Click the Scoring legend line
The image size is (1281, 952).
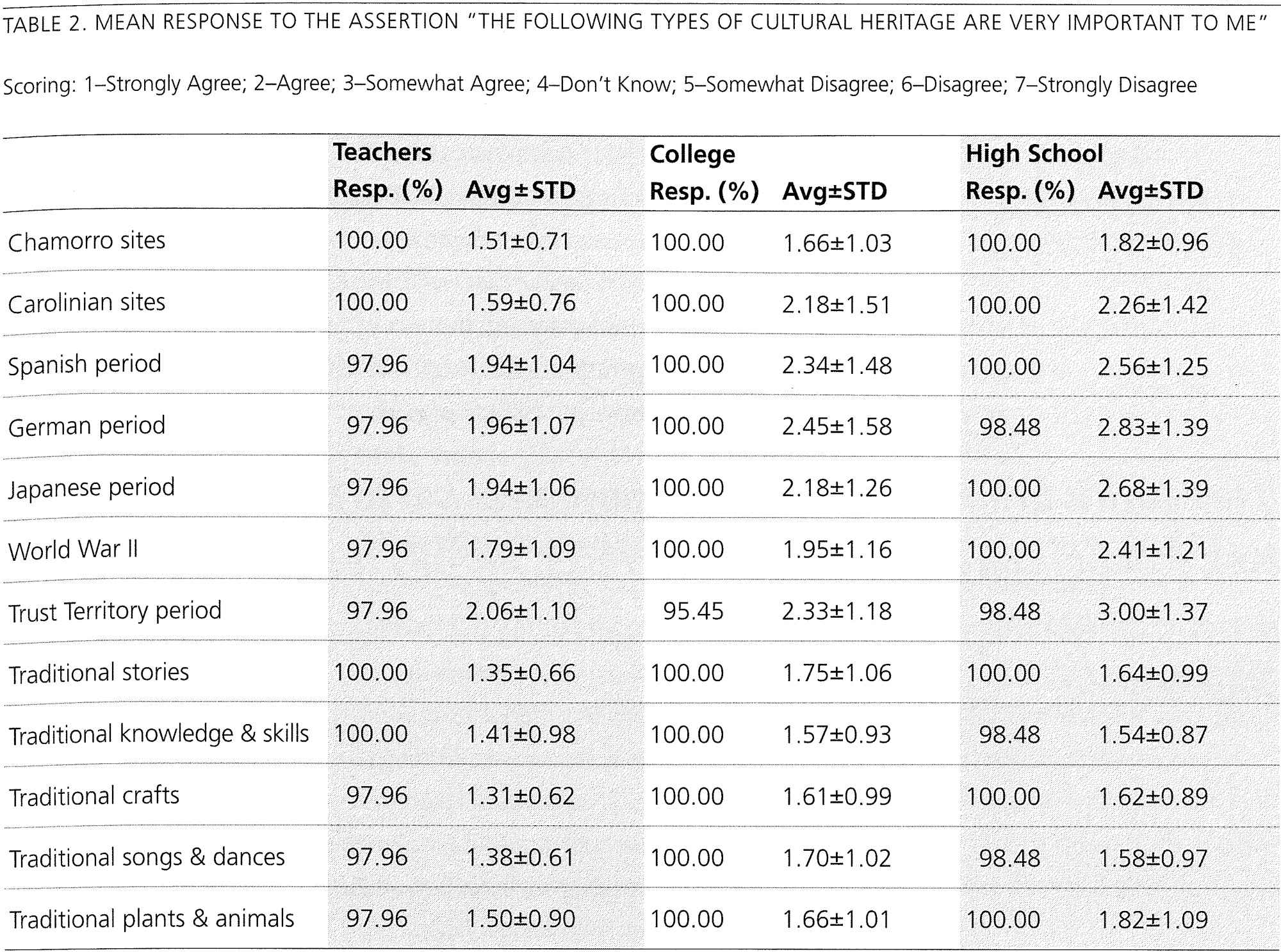600,85
